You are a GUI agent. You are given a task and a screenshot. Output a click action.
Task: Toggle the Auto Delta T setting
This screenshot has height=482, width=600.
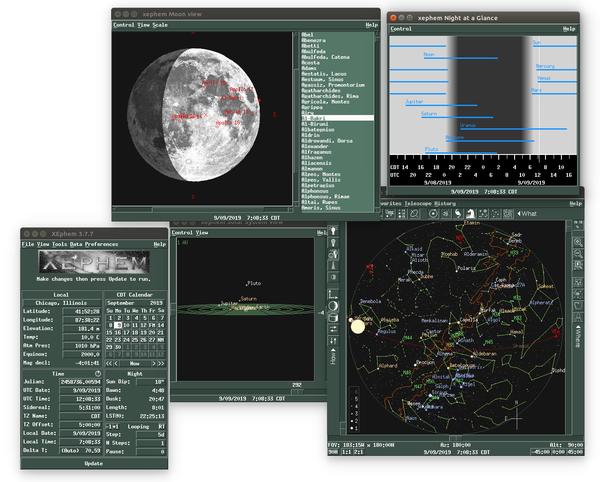point(73,451)
